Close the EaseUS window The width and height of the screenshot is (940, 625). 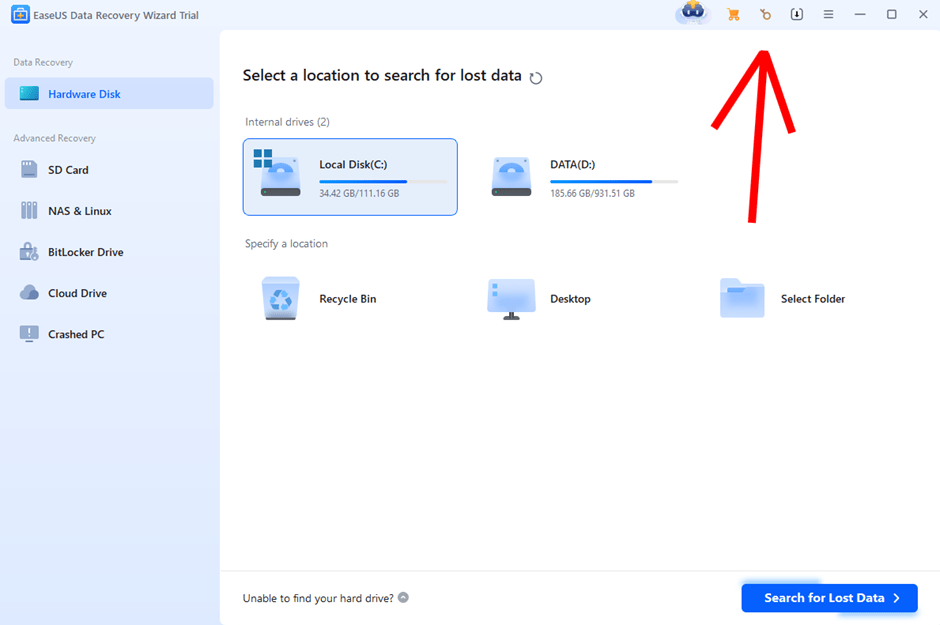point(923,14)
